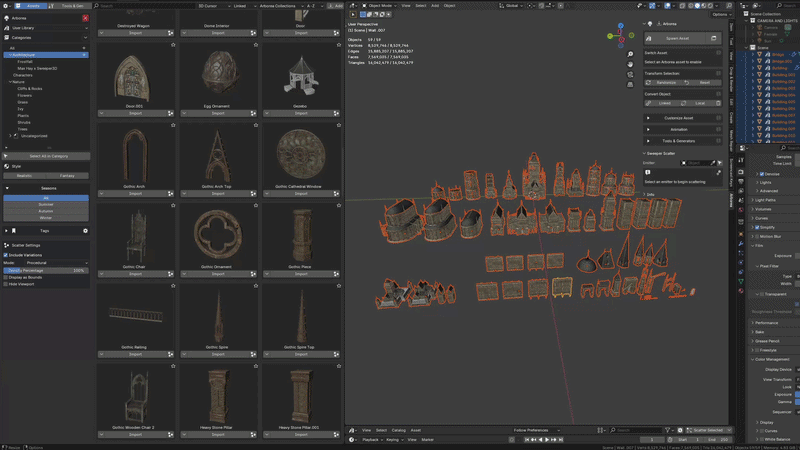Click the Select All in Category cursor button

pyautogui.click(x=46, y=156)
